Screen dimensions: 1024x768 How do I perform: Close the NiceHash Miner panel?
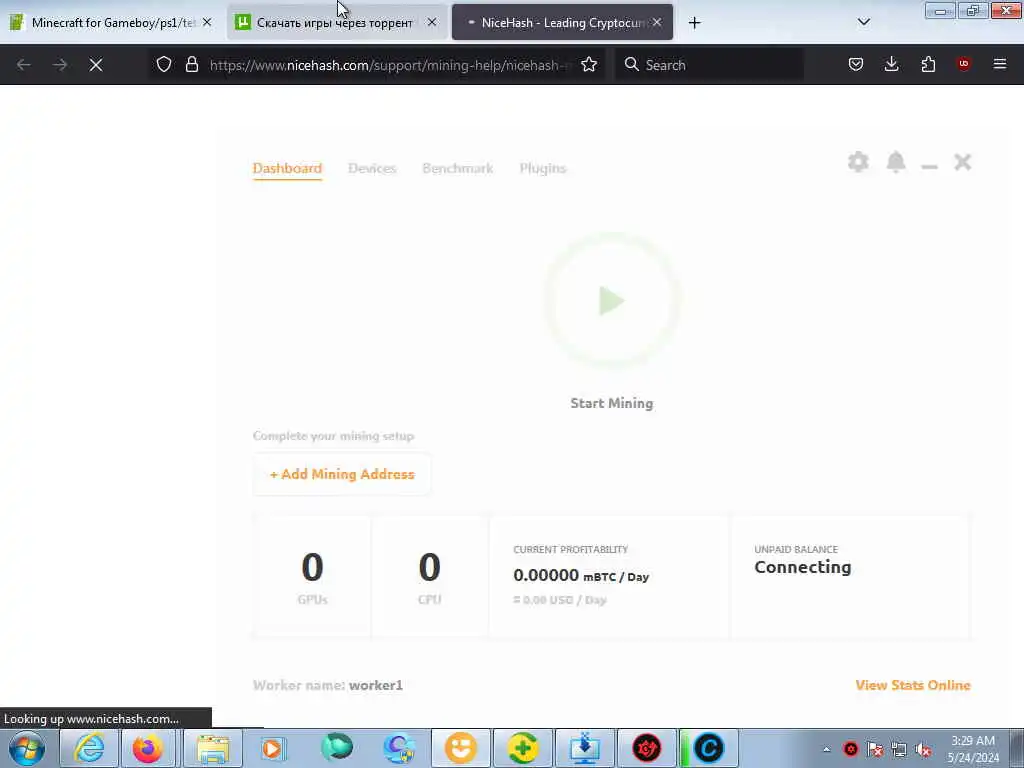click(963, 162)
